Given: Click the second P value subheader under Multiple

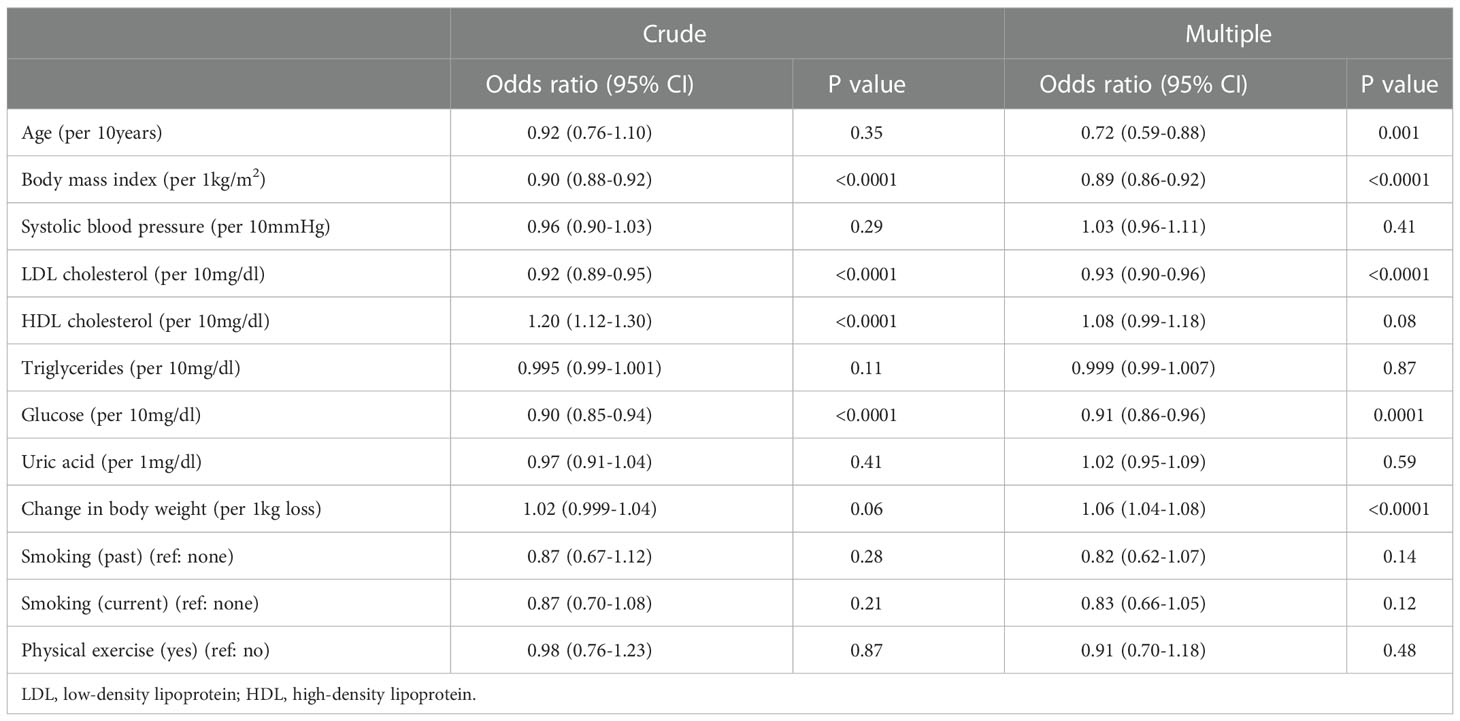Looking at the screenshot, I should point(1398,84).
